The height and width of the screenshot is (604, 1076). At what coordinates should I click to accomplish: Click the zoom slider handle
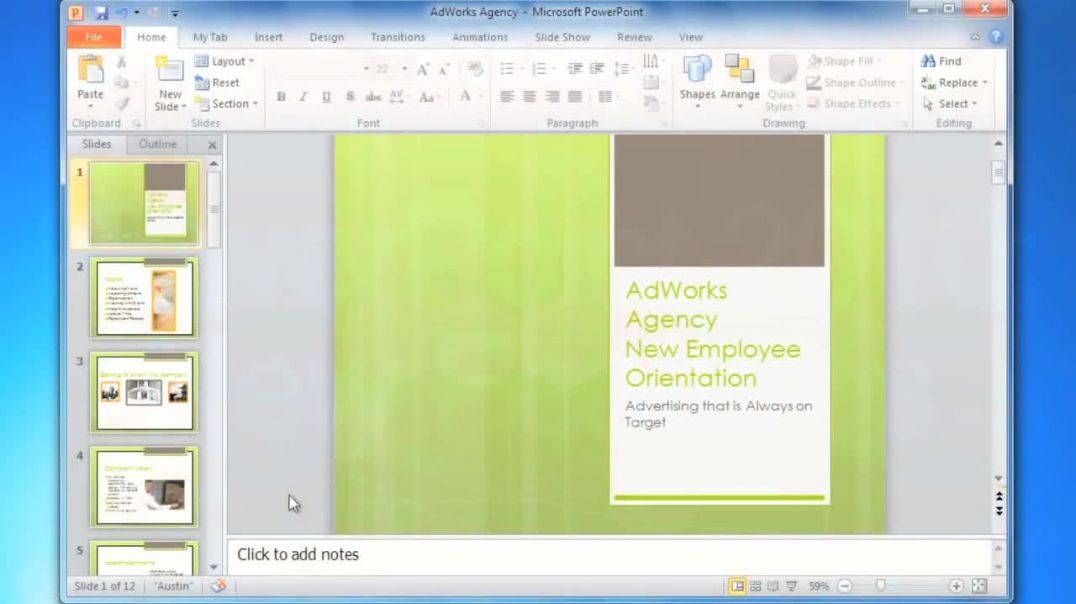pyautogui.click(x=880, y=585)
